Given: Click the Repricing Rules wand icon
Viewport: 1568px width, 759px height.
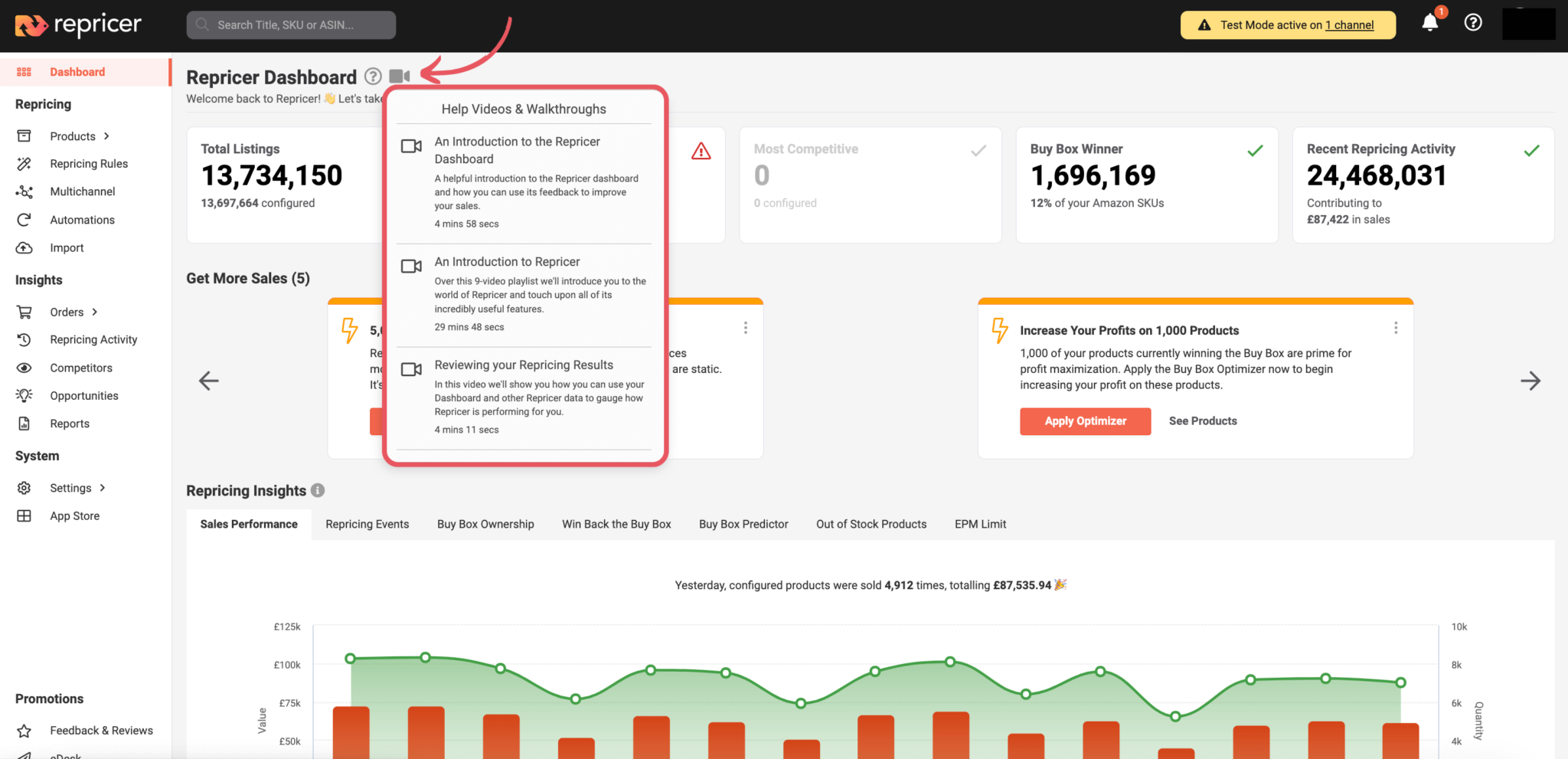Looking at the screenshot, I should 24,164.
